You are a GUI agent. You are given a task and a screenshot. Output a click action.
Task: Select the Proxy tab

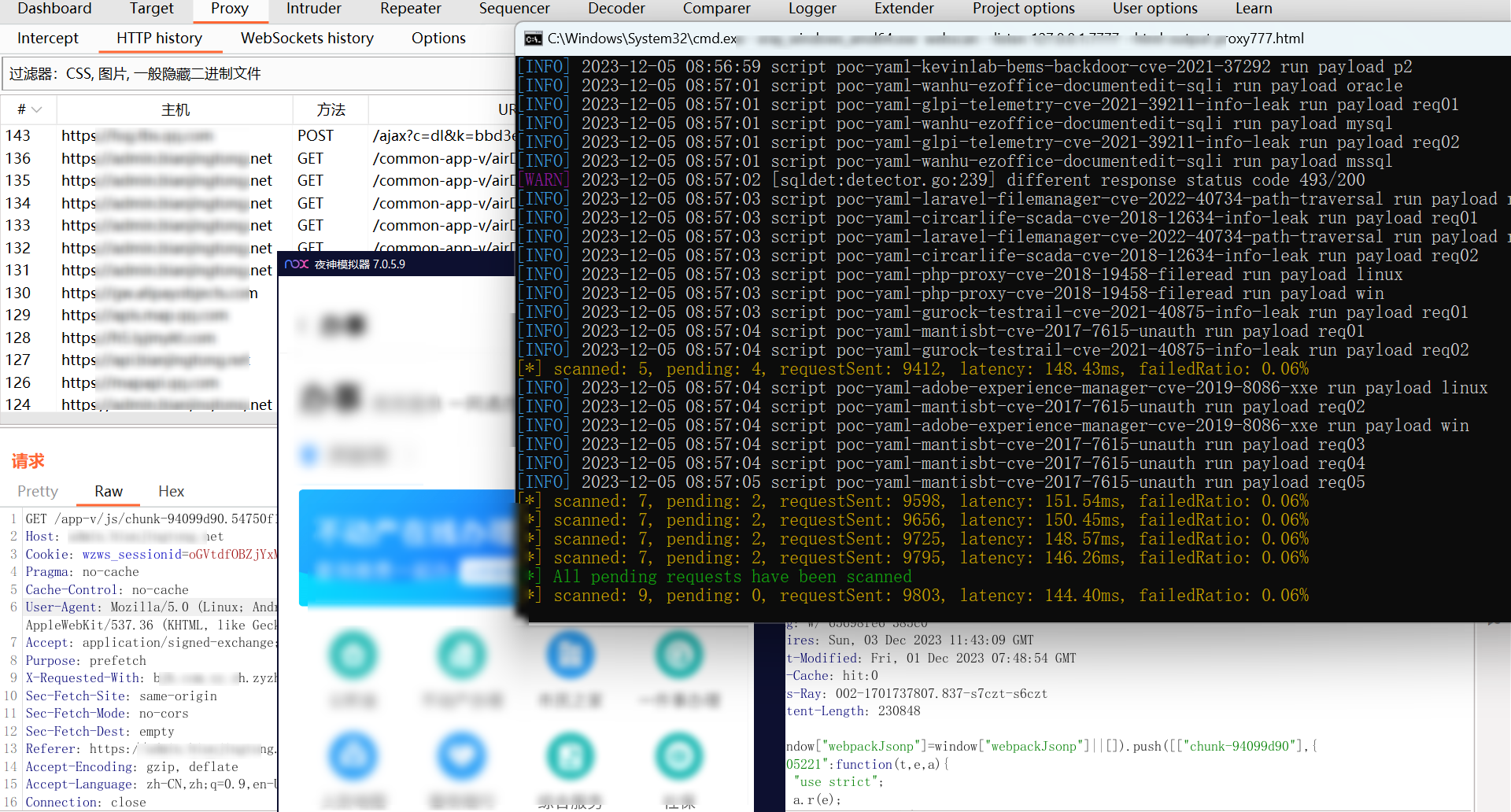coord(230,9)
